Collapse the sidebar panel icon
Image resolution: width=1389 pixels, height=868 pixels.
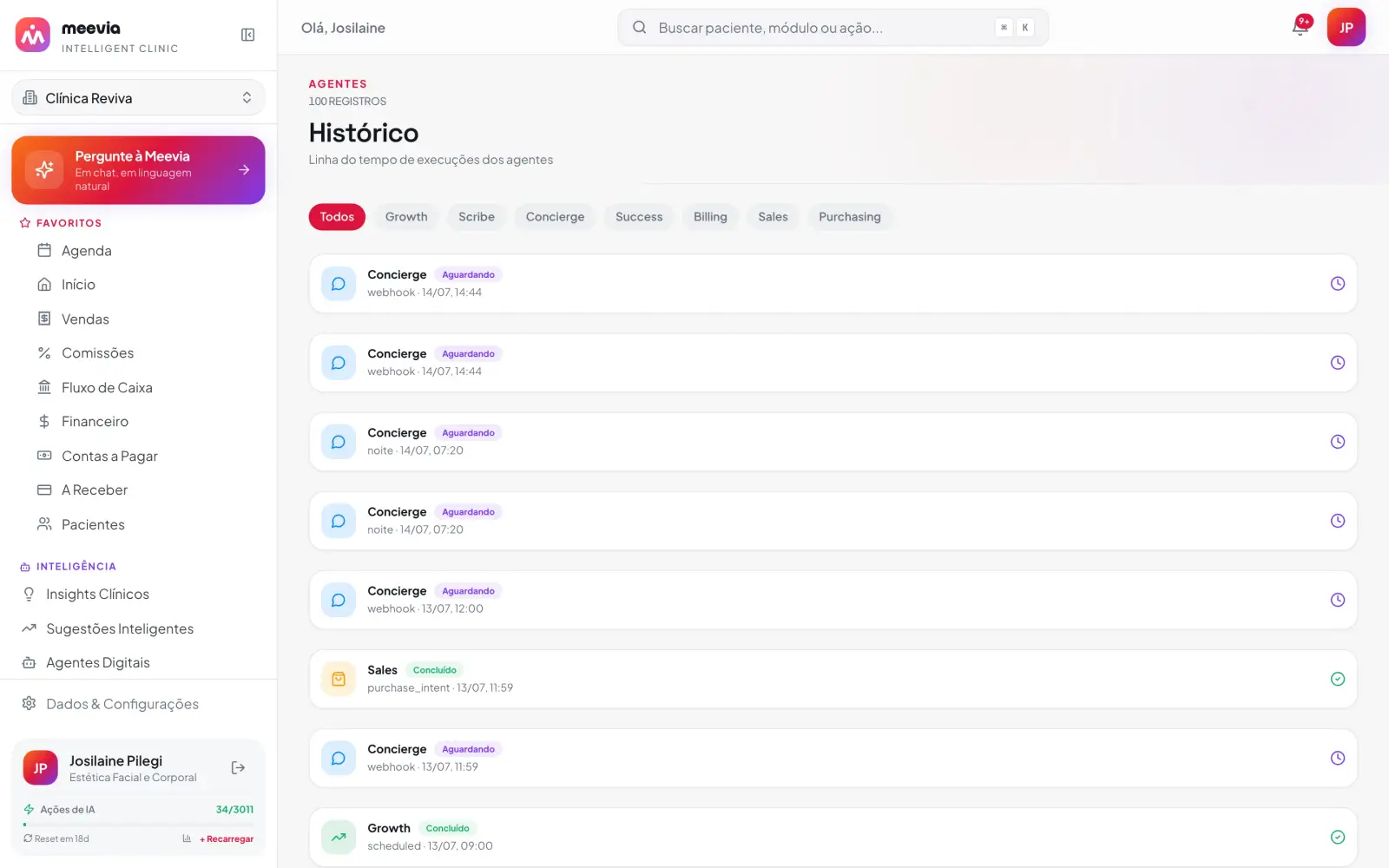[x=247, y=35]
